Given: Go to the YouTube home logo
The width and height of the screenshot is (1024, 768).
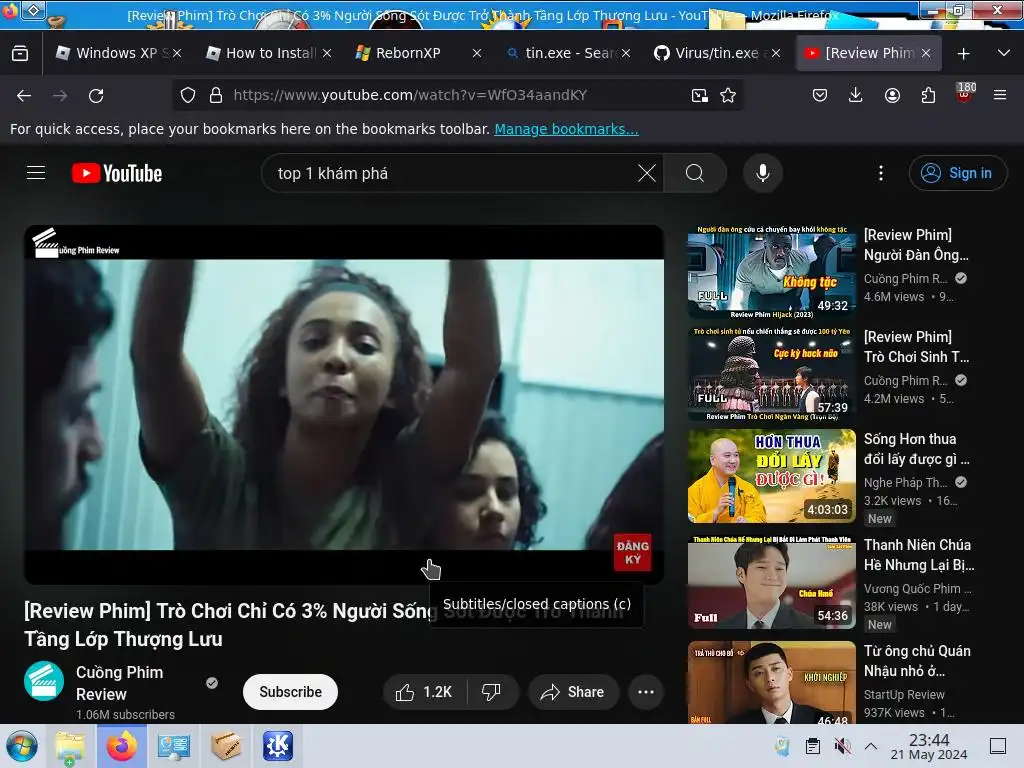Looking at the screenshot, I should coord(117,173).
